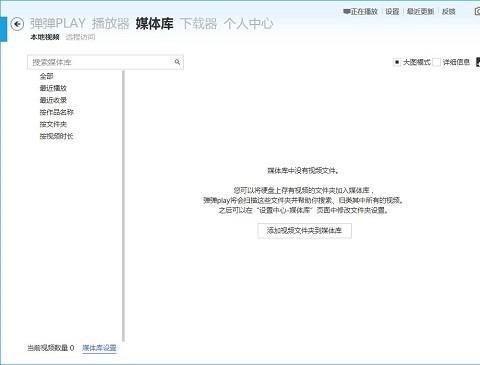Viewport: 480px width, 365px height.
Task: Click 反馈 feedback link
Action: coord(448,12)
